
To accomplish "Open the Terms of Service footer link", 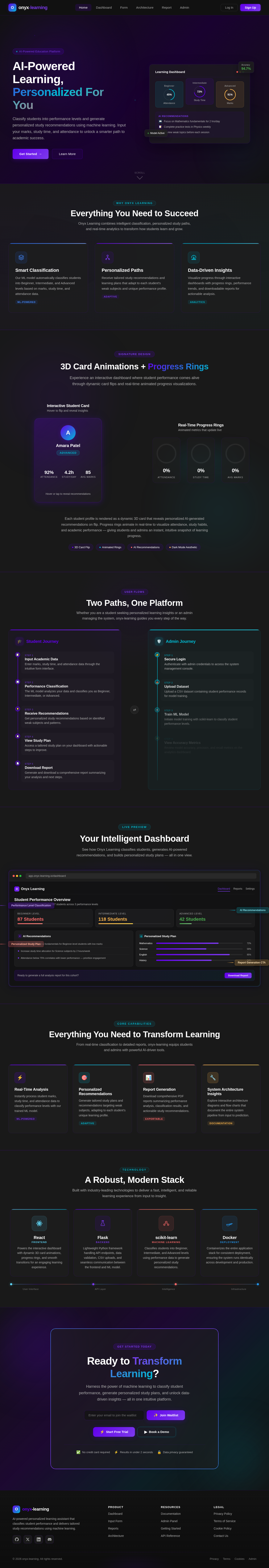I will pos(225,1521).
